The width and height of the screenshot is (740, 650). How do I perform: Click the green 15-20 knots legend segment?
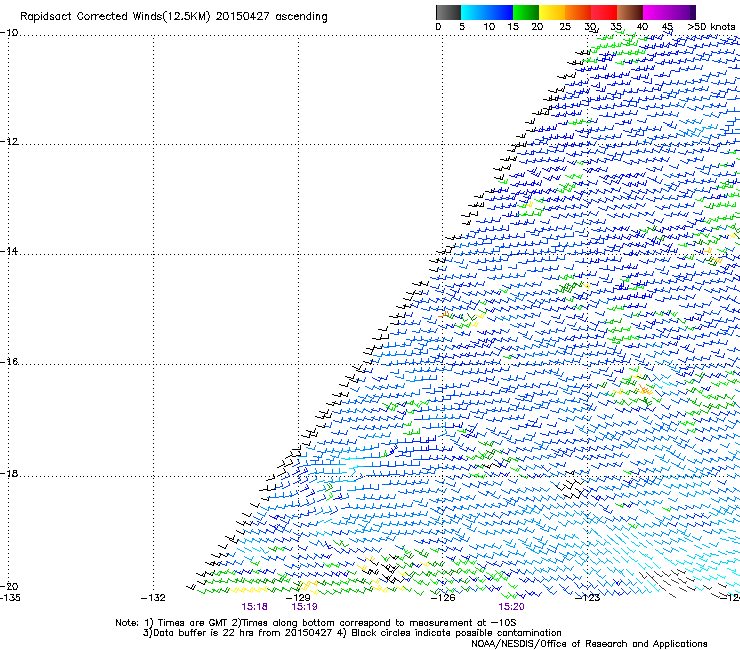pyautogui.click(x=526, y=12)
